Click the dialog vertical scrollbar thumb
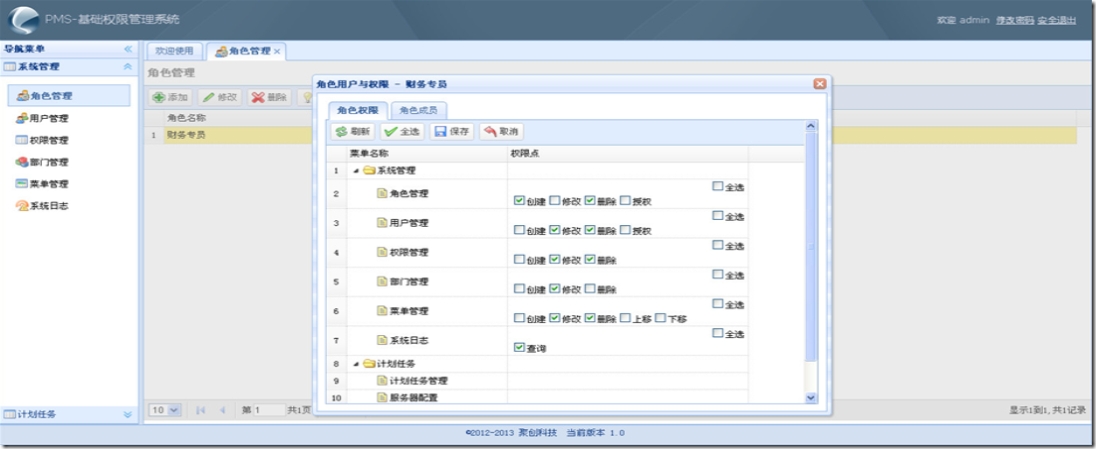 (811, 247)
